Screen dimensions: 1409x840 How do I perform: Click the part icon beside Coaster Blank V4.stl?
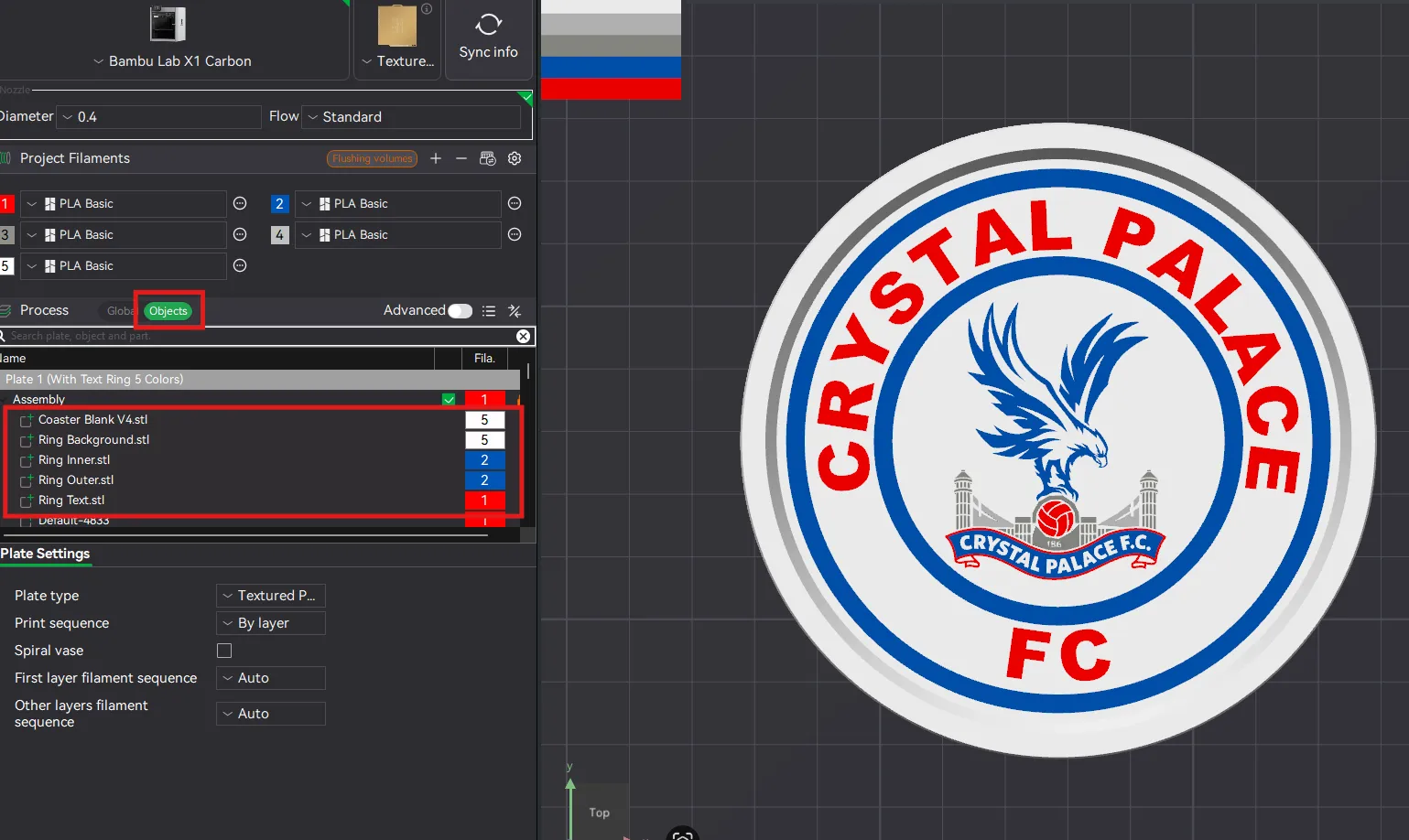pyautogui.click(x=27, y=420)
